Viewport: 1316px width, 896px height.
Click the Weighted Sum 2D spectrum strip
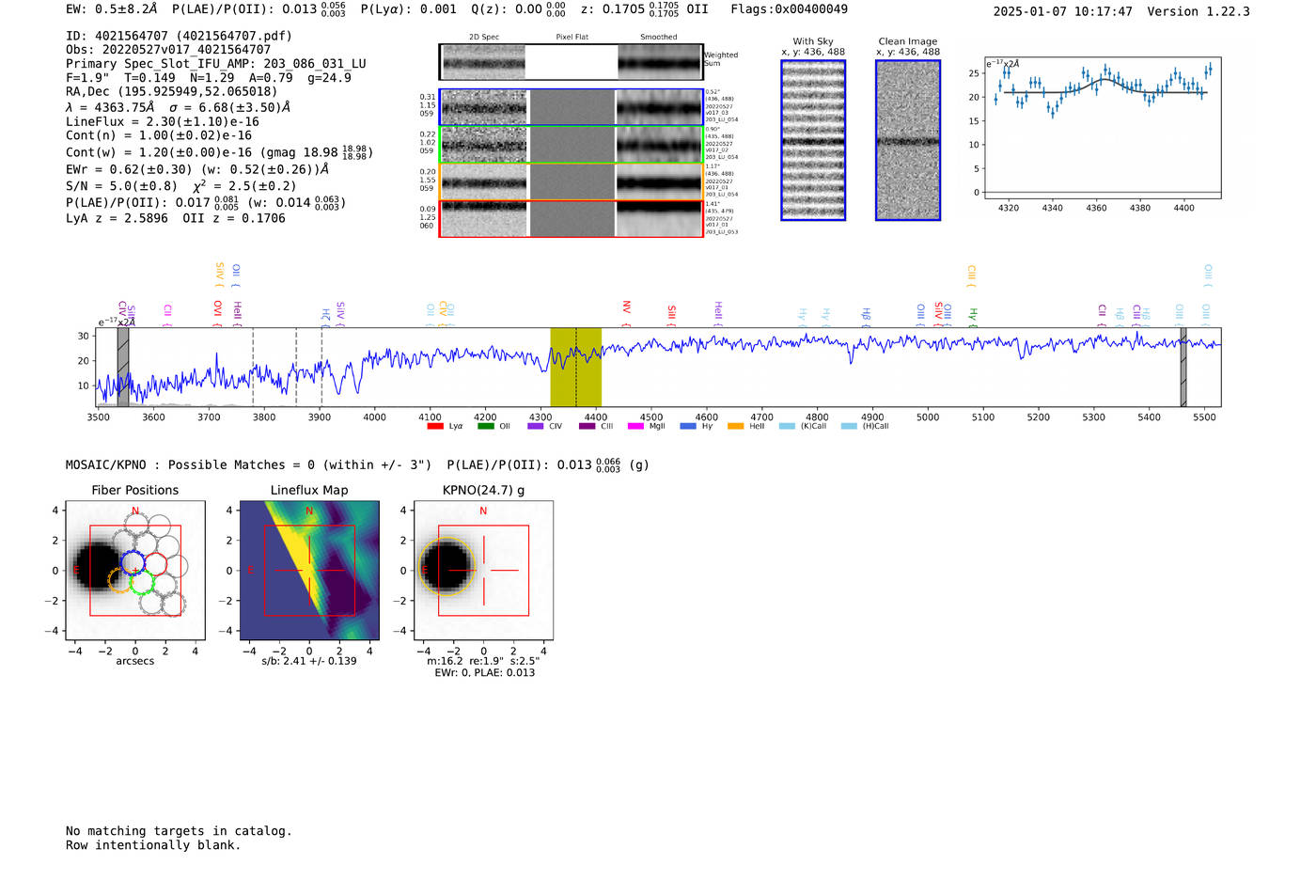572,62
